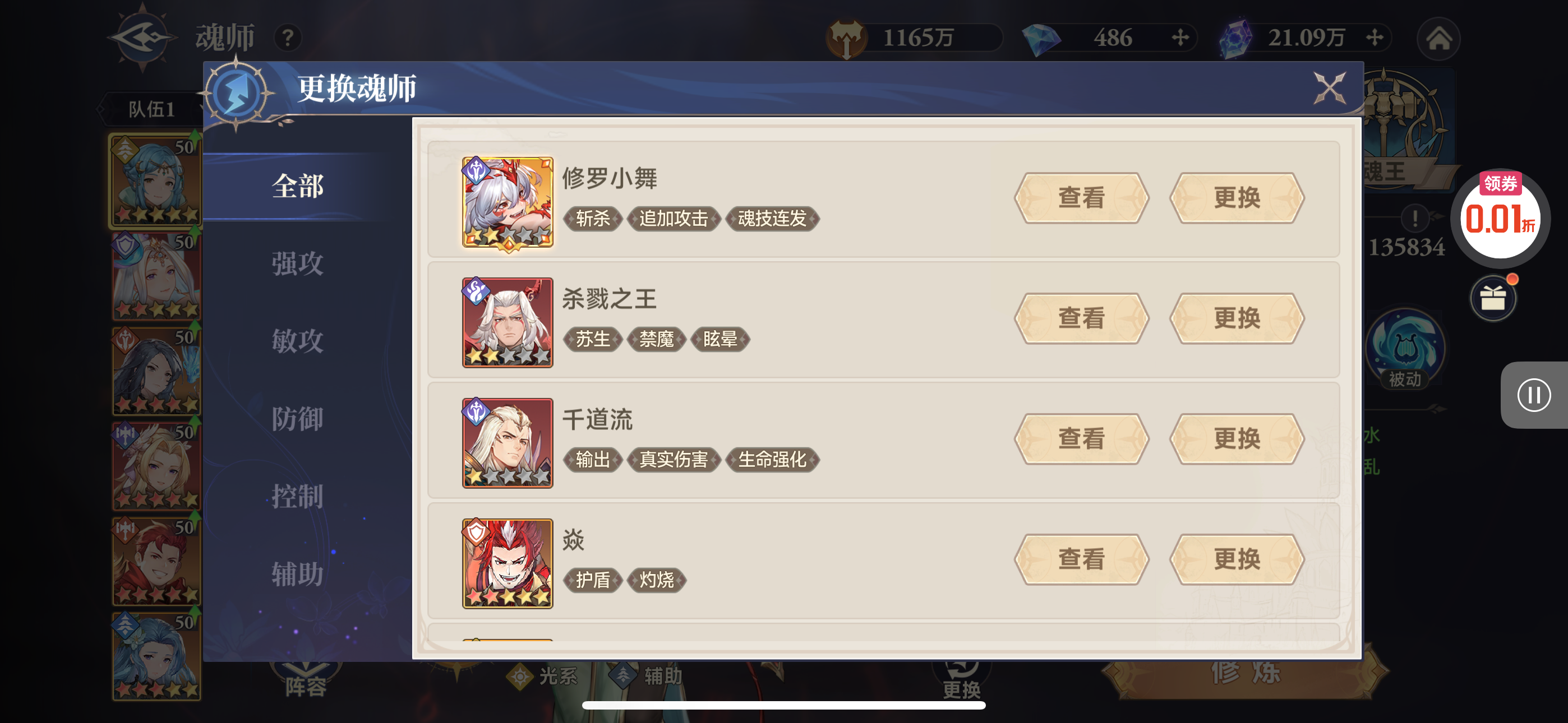The image size is (1568, 723).
Task: Add diamonds with plus next to 486
Action: tap(1180, 38)
